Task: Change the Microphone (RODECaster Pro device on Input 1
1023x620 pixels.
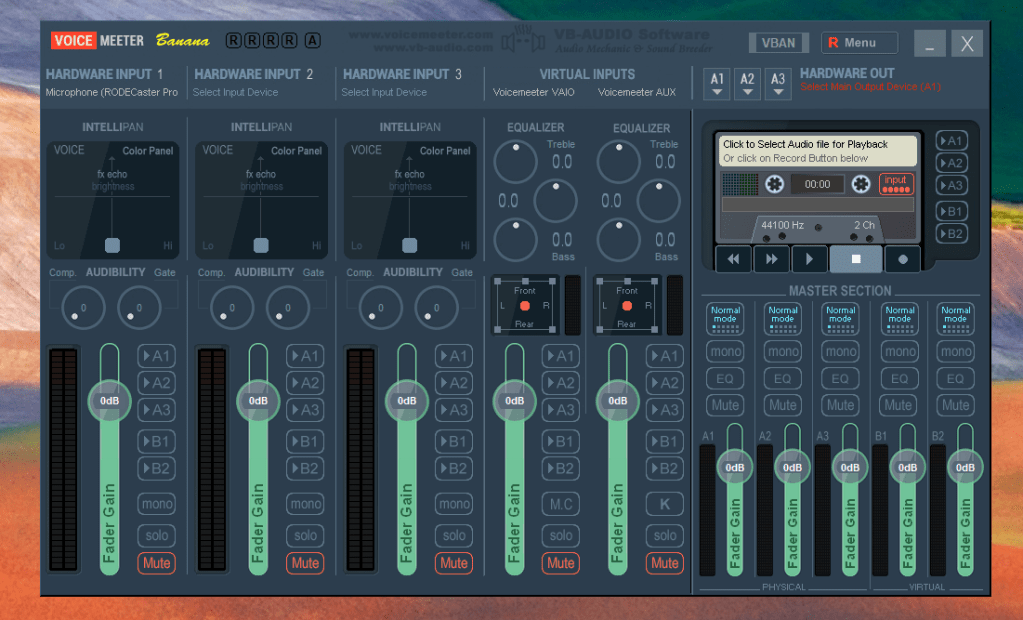Action: coord(112,92)
